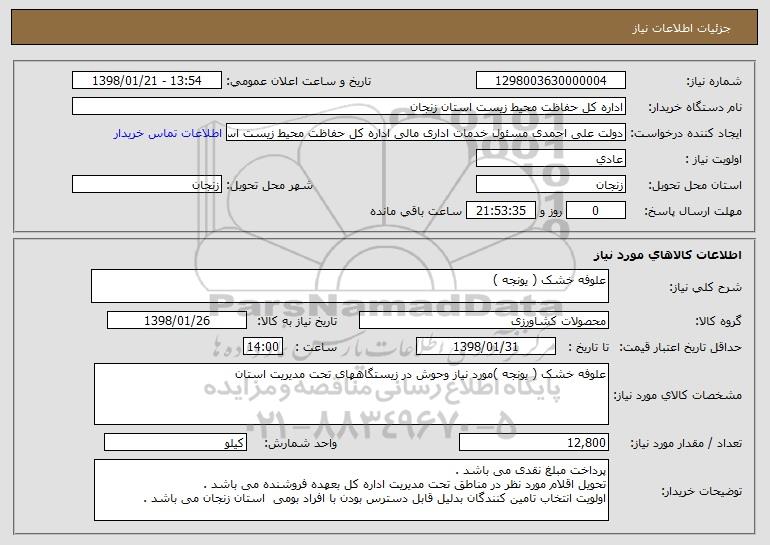Select the announcement date field 1398/01/21 - 13:54

(147, 81)
